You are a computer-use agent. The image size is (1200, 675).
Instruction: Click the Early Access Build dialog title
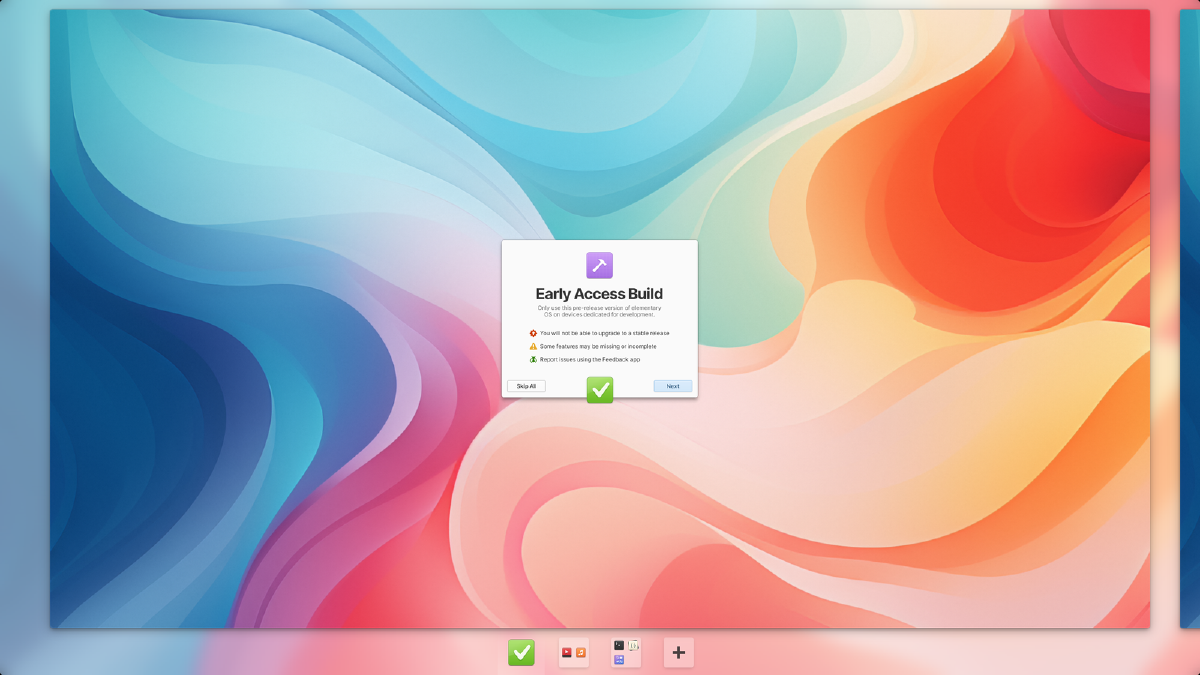(x=600, y=293)
